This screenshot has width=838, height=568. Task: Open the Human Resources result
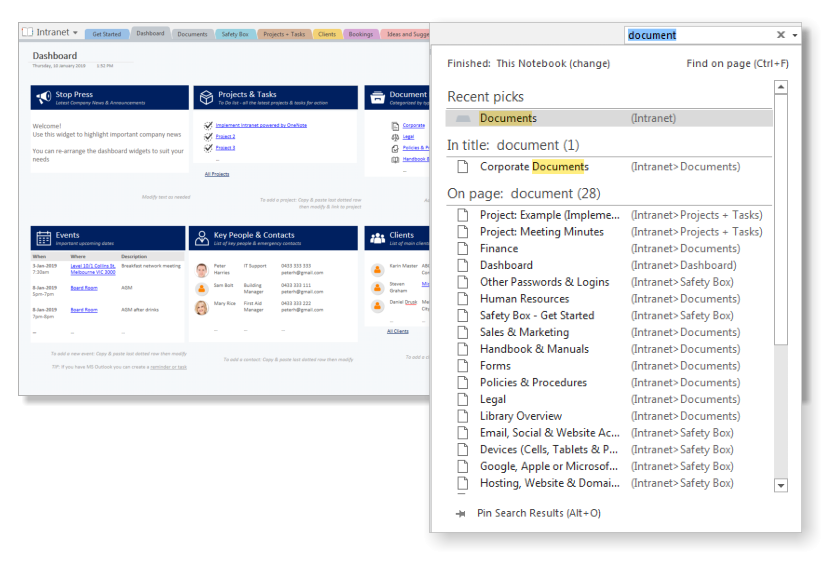click(609, 299)
